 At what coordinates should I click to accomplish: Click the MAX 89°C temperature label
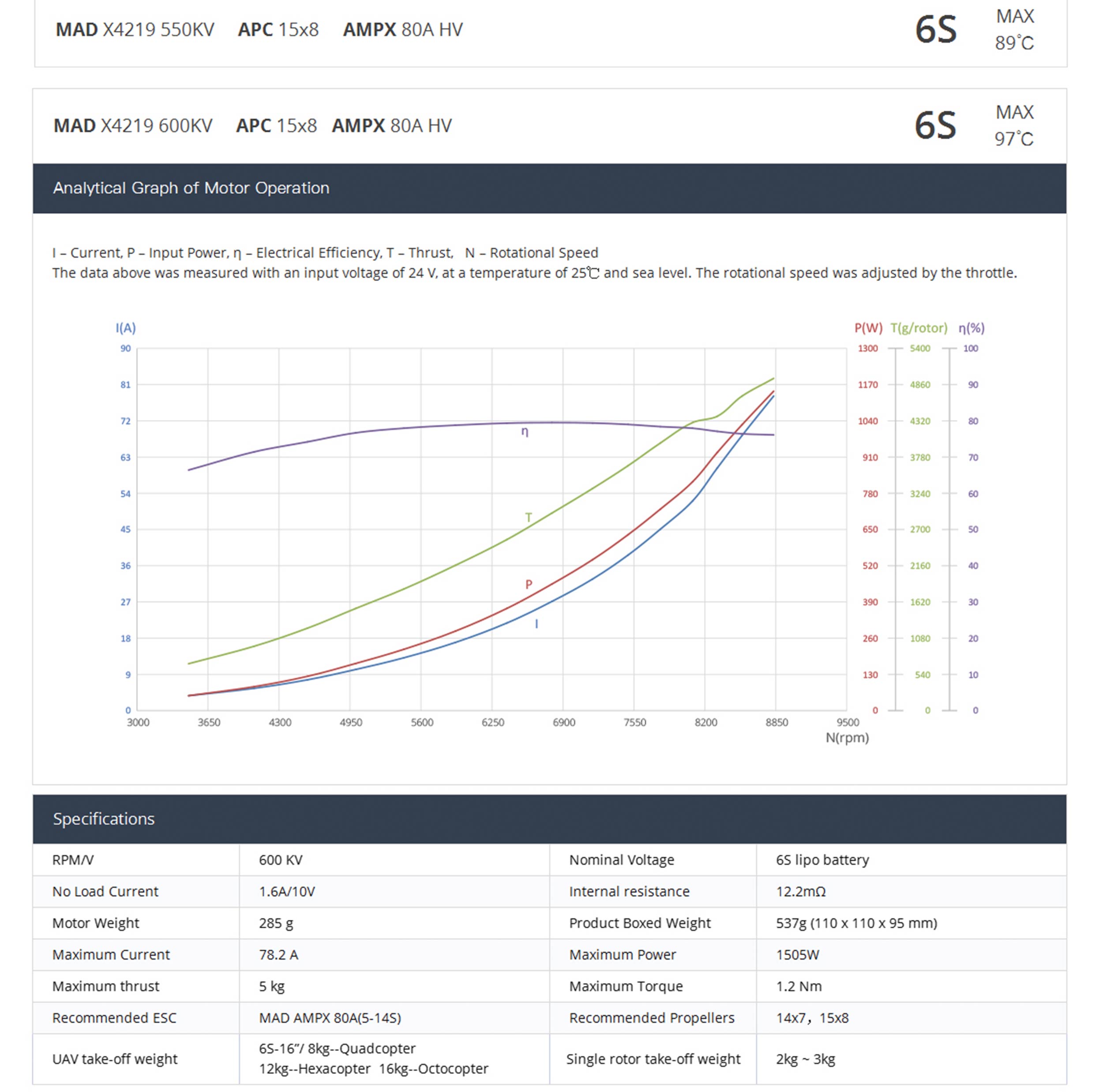pyautogui.click(x=1014, y=30)
